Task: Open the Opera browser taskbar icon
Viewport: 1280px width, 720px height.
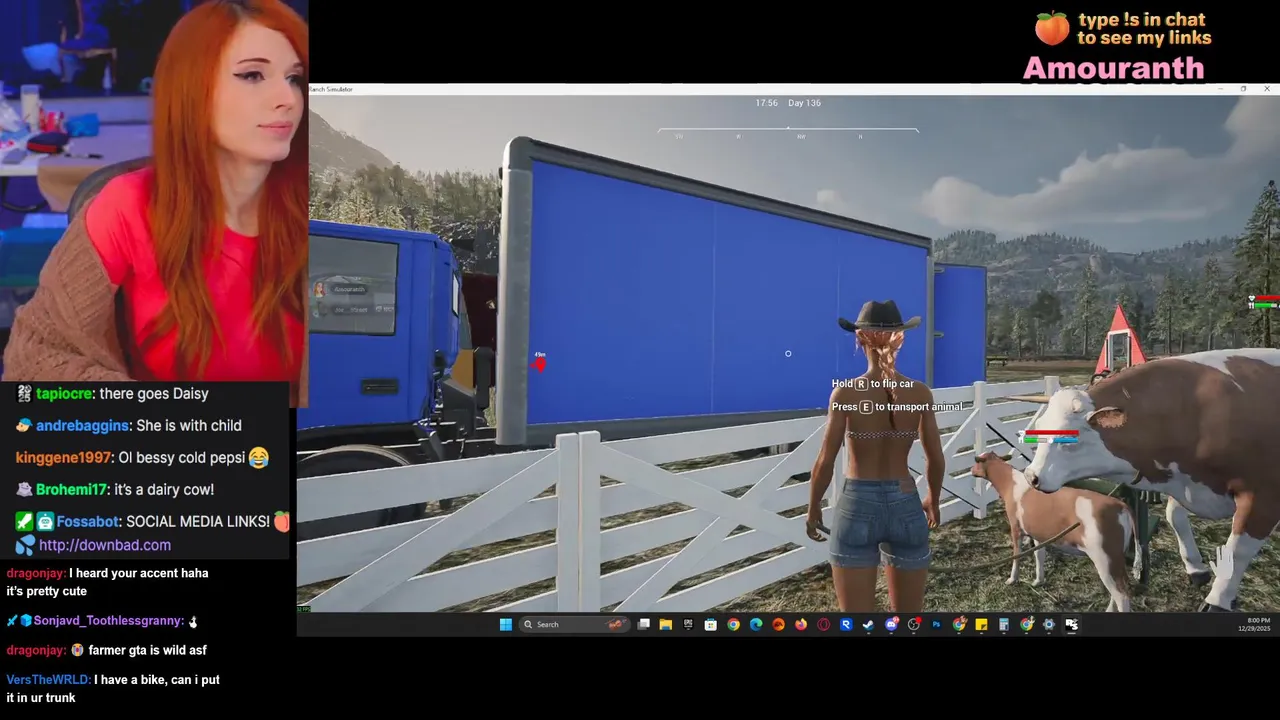Action: point(824,624)
